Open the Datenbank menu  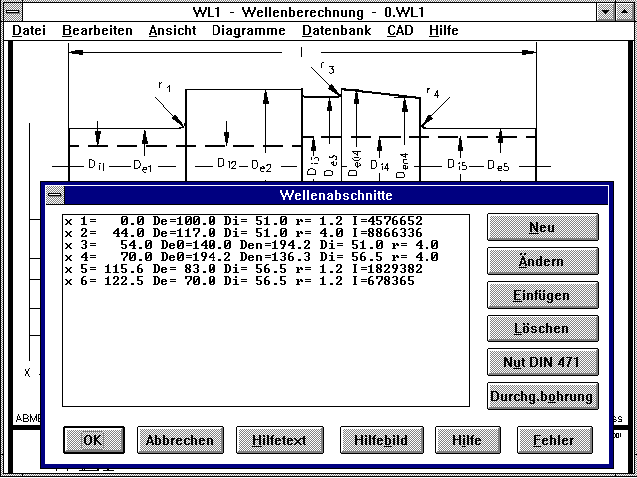click(336, 31)
